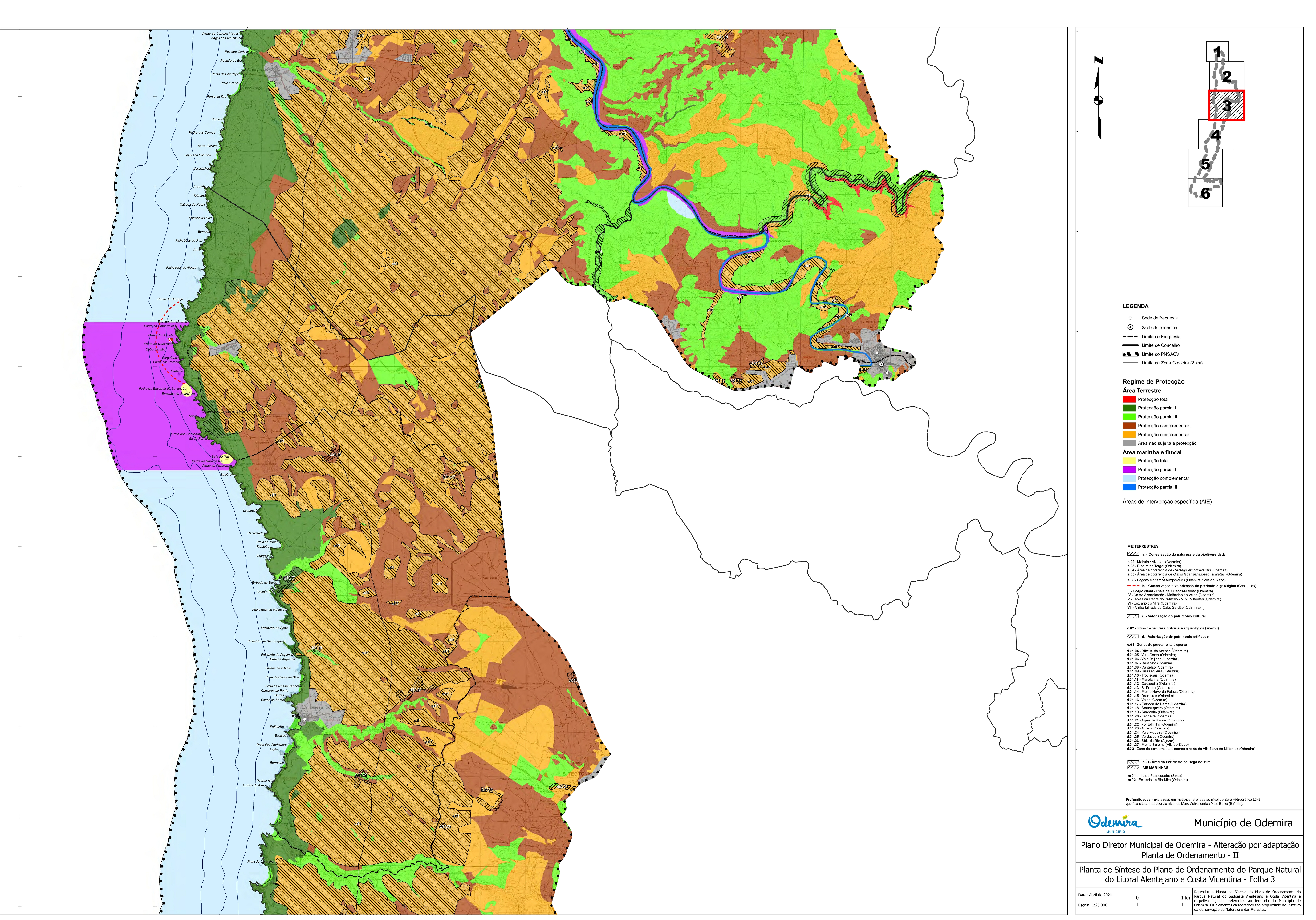Click the 'Lombo do Asno' map label
The image size is (1316, 920).
pyautogui.click(x=254, y=785)
